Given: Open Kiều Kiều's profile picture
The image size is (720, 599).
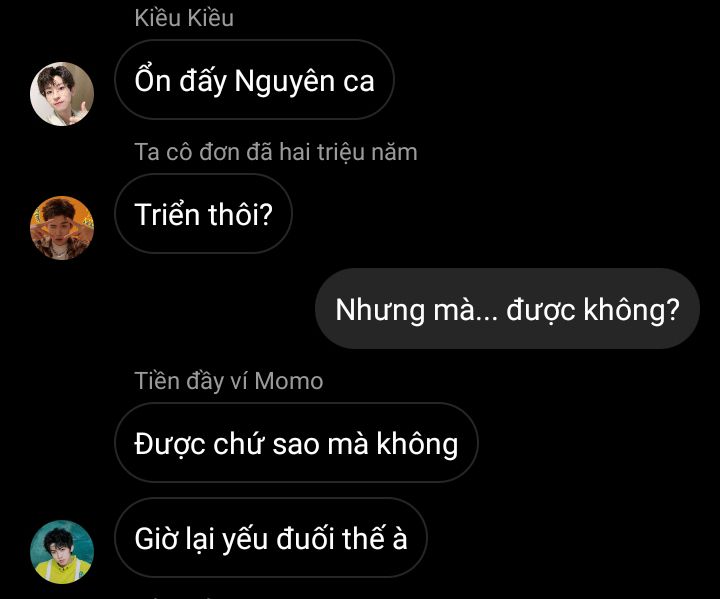Looking at the screenshot, I should (62, 94).
